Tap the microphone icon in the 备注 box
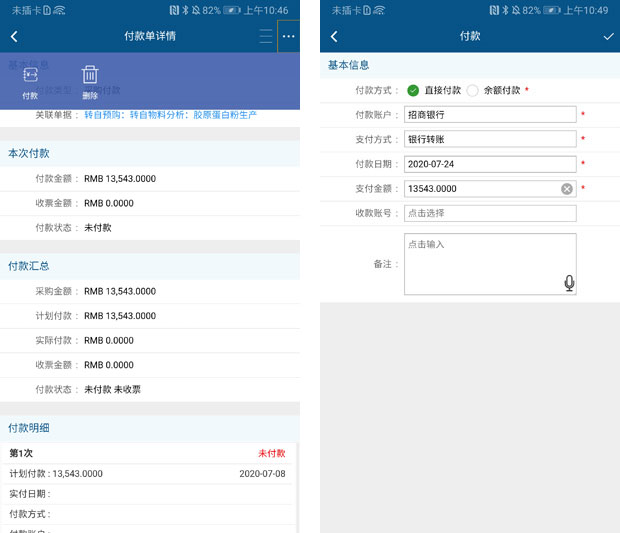The height and width of the screenshot is (533, 620). click(x=569, y=283)
